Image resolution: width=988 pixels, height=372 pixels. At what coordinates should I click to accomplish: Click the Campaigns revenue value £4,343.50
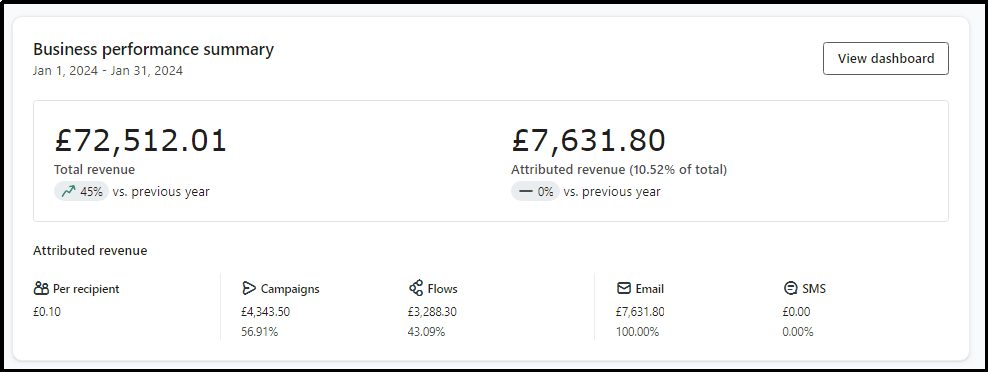pos(265,311)
